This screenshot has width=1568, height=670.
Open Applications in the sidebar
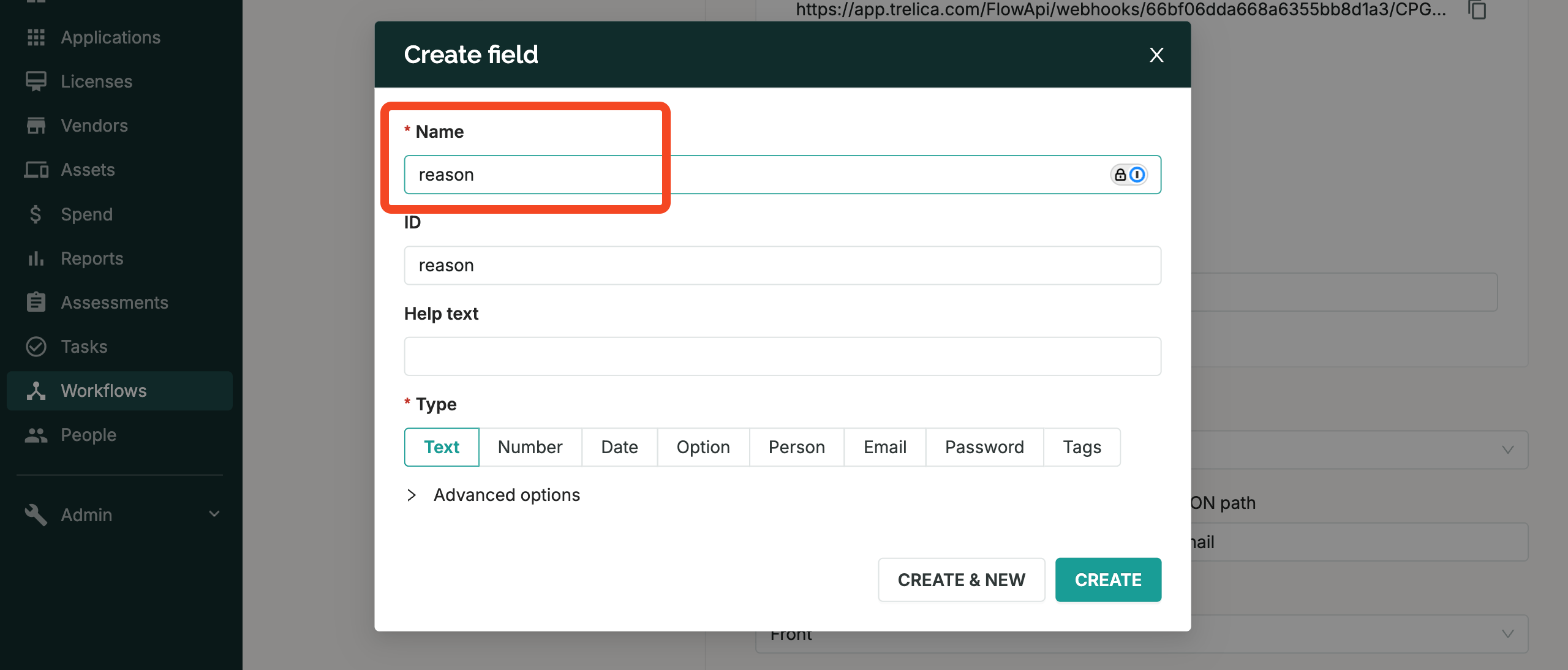[110, 37]
